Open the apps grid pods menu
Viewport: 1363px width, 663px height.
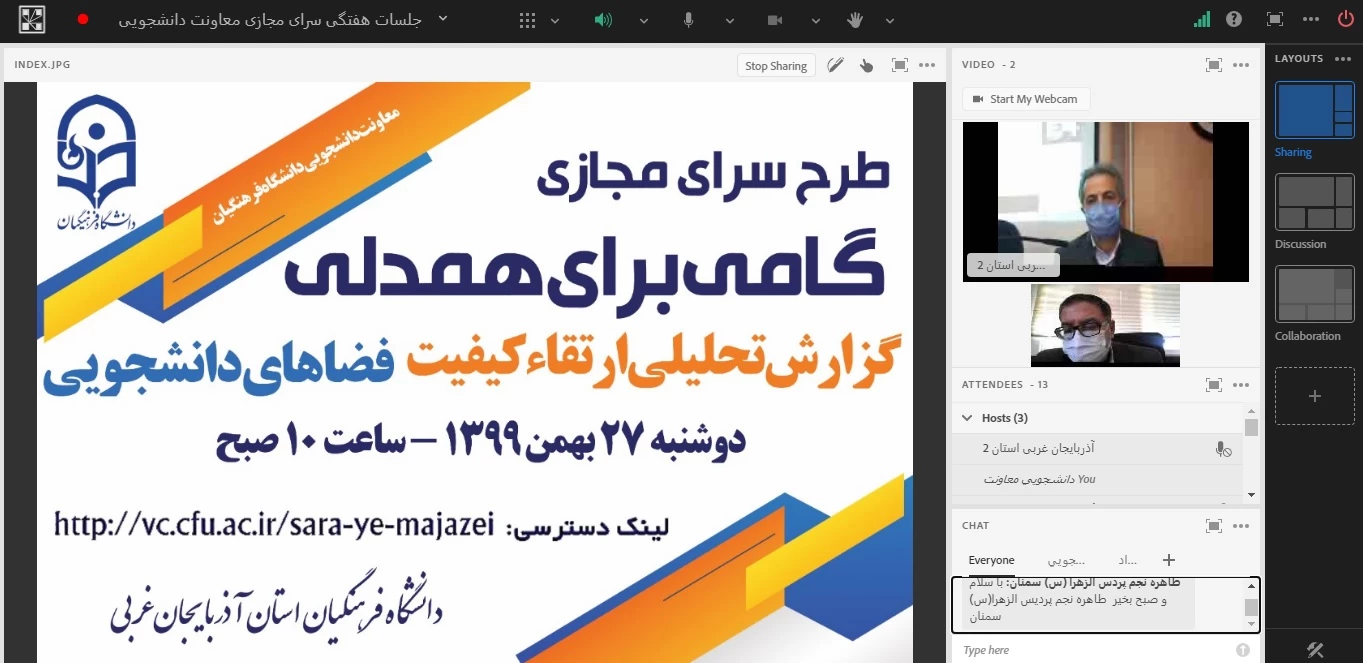[527, 20]
